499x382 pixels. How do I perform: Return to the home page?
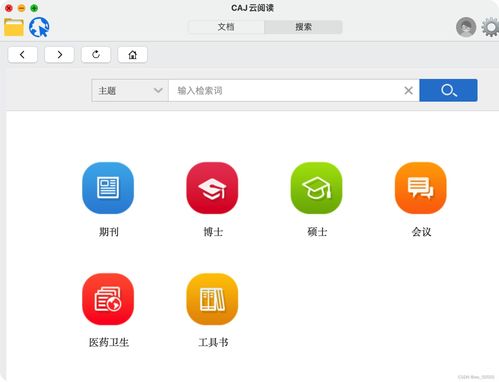[133, 55]
